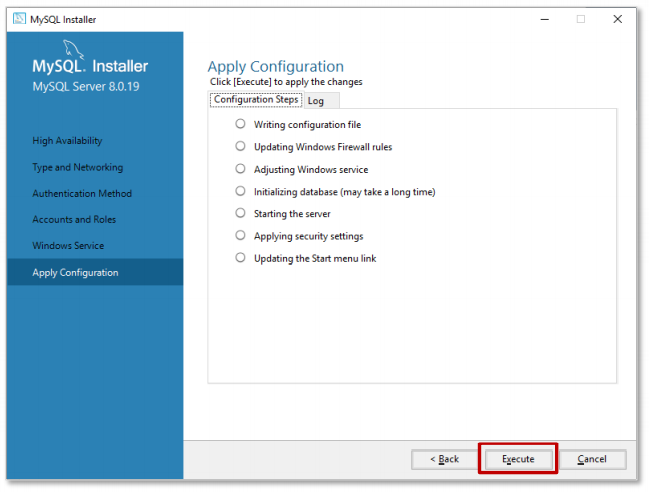
Task: Open the Log tab
Action: (x=321, y=101)
